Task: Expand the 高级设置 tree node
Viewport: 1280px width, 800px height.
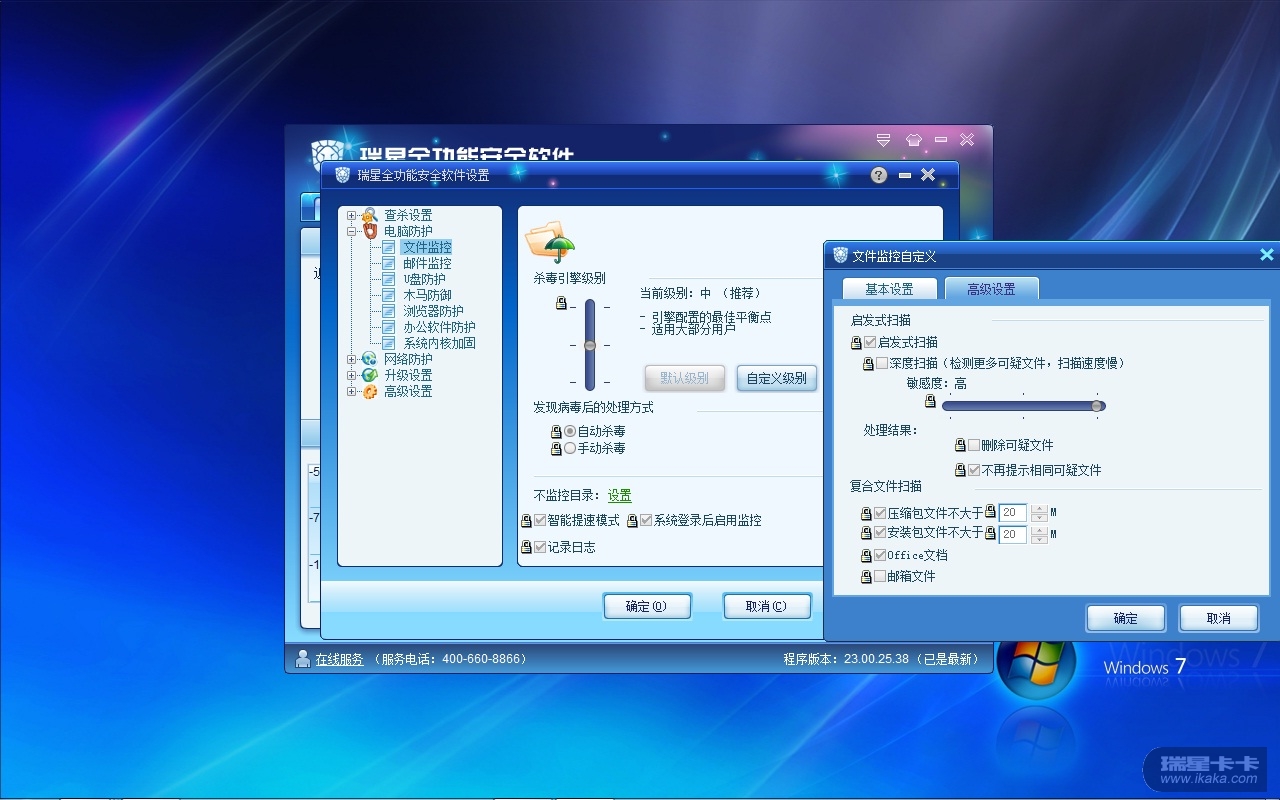Action: (351, 391)
